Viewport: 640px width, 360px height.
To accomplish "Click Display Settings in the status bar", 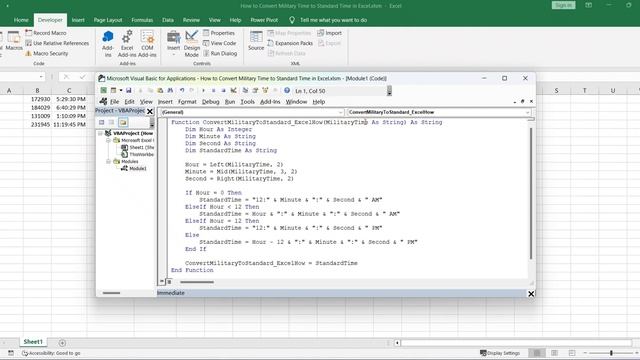I will [500, 353].
